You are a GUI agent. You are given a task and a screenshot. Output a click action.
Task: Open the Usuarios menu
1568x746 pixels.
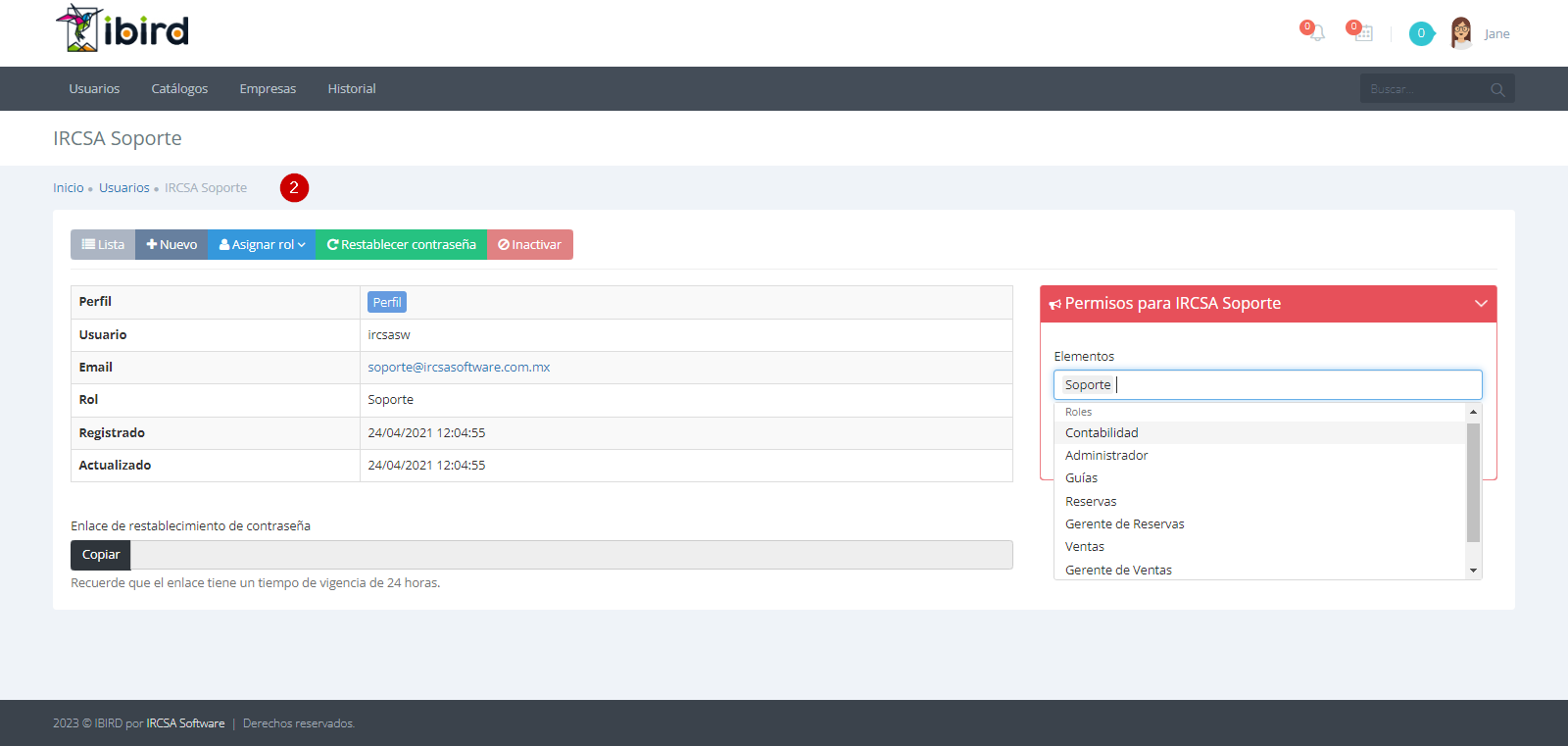94,88
